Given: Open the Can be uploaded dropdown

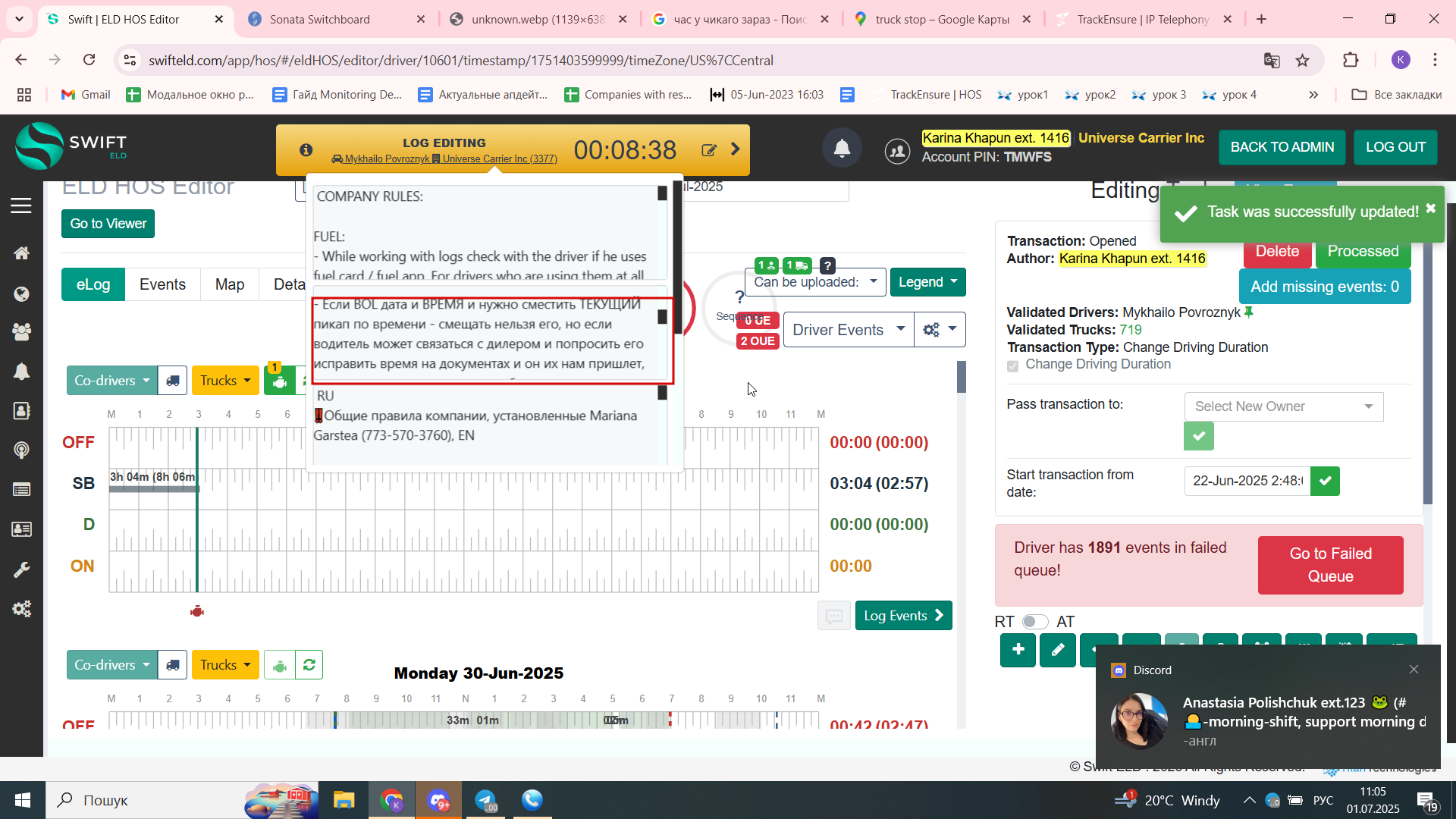Looking at the screenshot, I should point(815,282).
